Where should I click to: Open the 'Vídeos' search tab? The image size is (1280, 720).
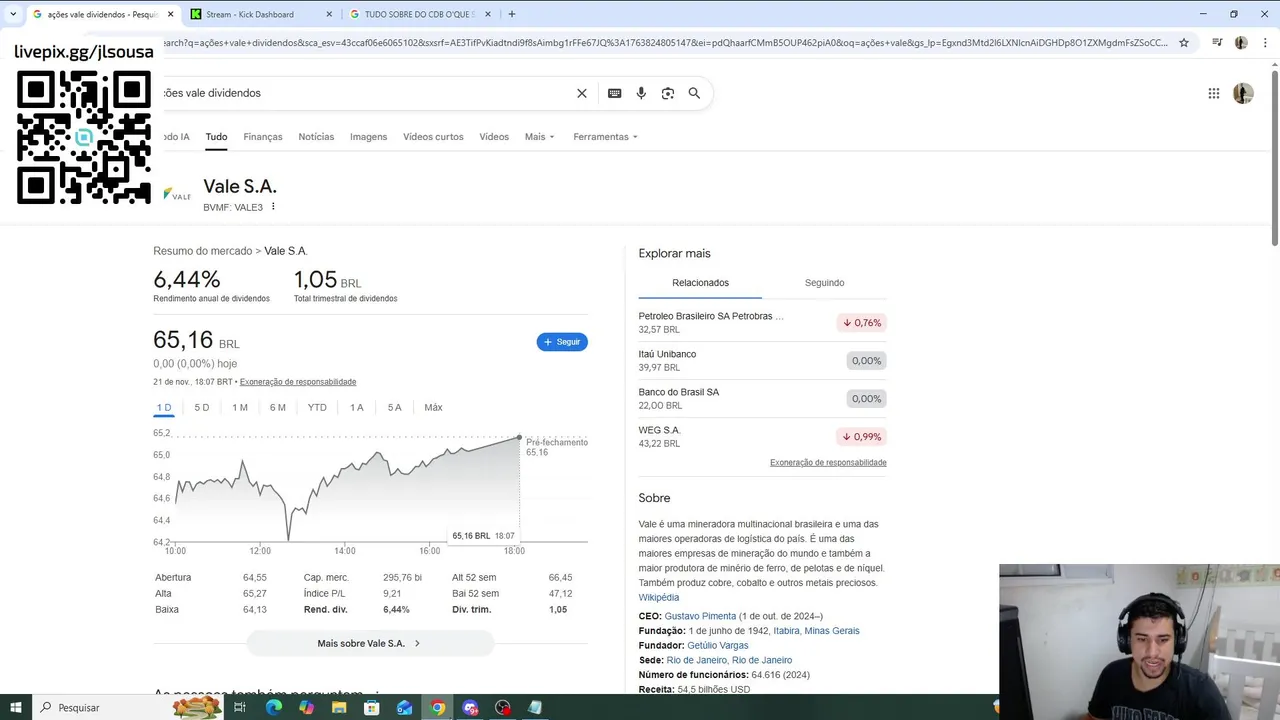click(x=494, y=137)
